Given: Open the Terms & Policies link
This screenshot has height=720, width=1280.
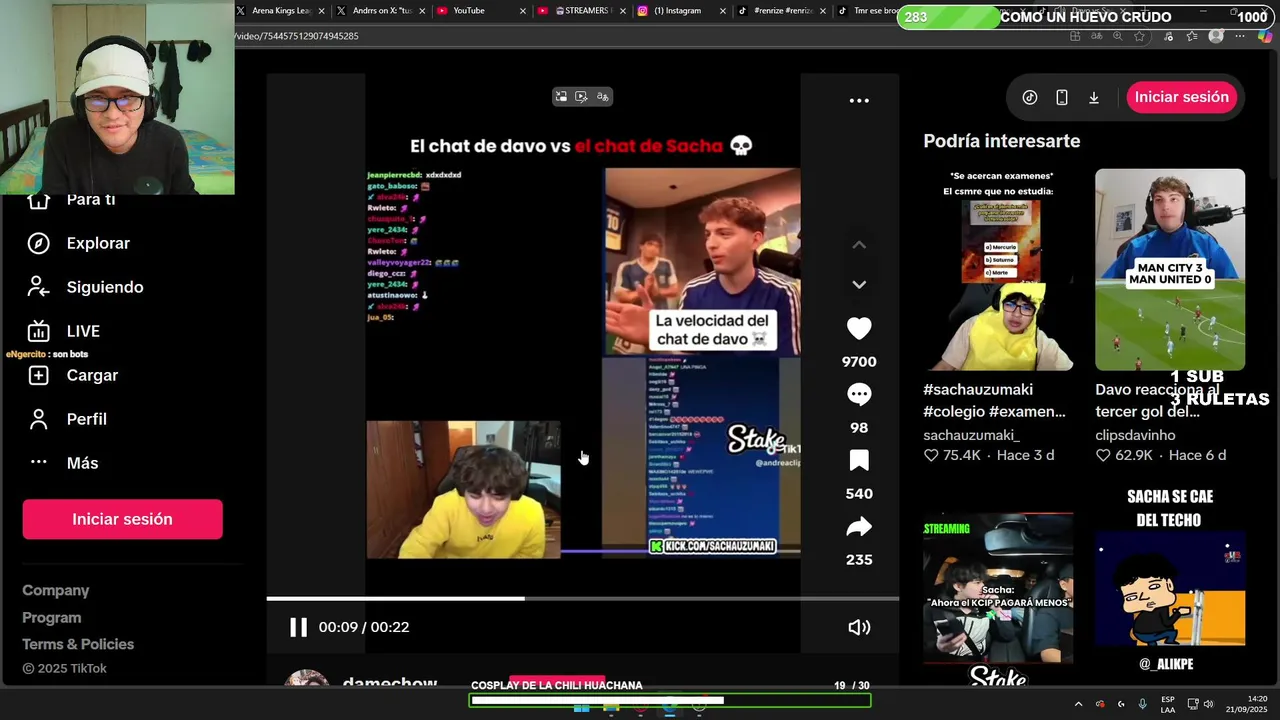Looking at the screenshot, I should tap(78, 644).
